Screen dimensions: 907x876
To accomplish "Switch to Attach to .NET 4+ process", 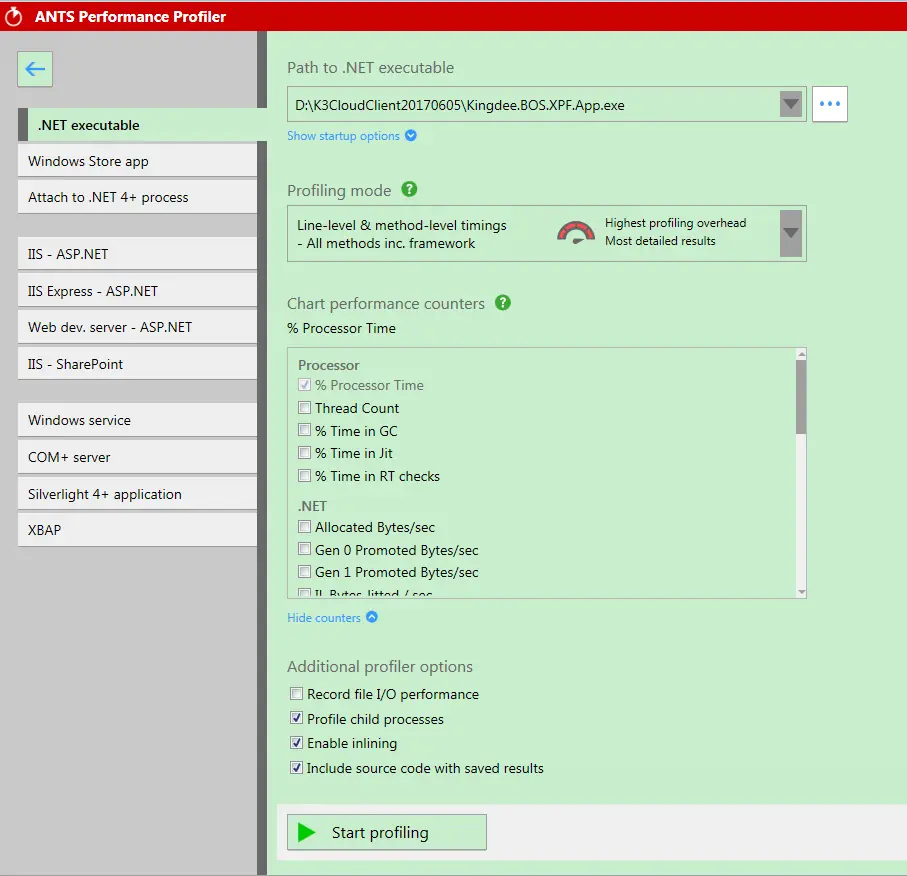I will pyautogui.click(x=137, y=197).
